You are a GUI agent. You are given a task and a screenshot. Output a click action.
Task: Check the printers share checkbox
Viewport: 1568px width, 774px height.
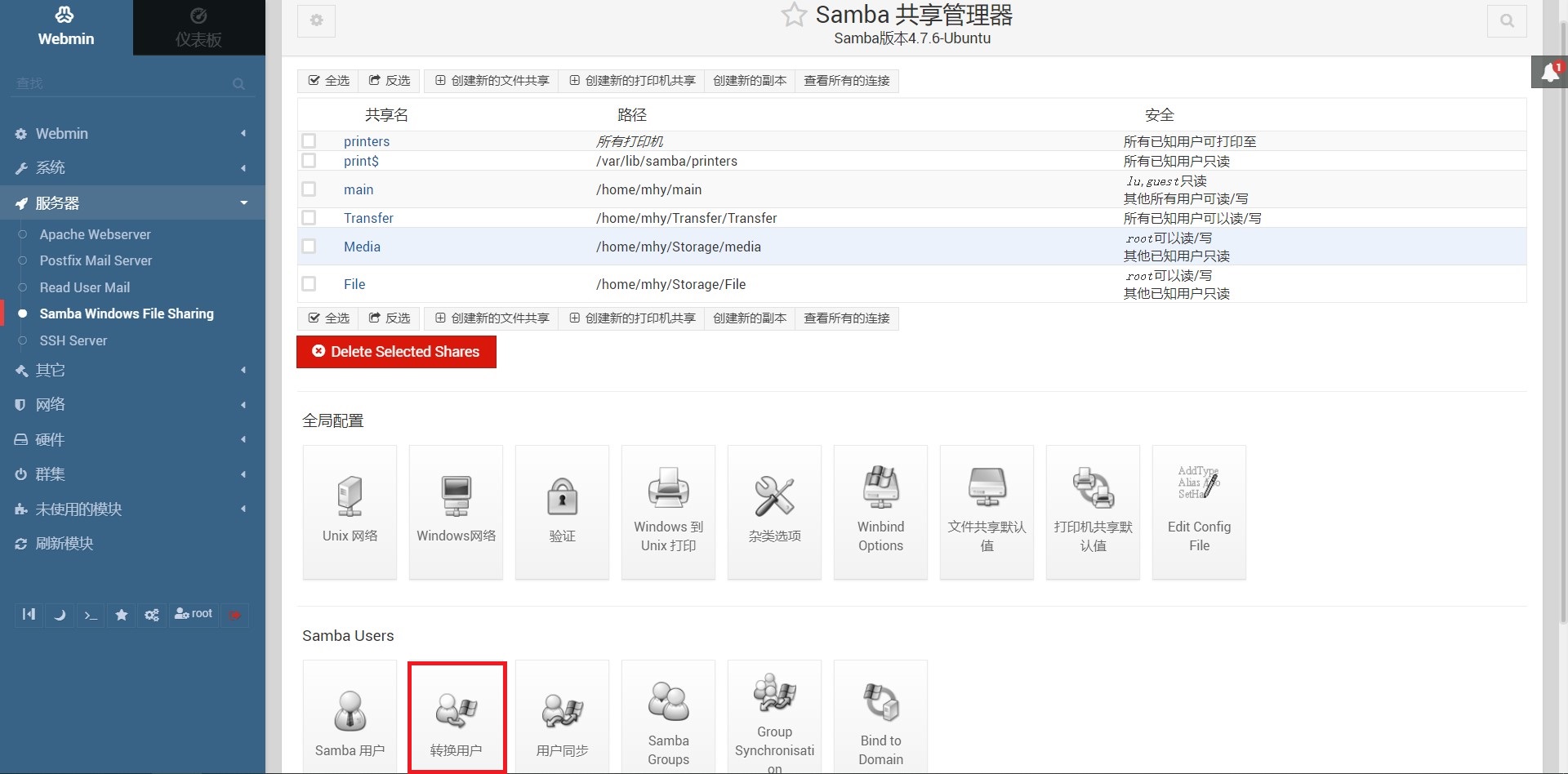(309, 140)
